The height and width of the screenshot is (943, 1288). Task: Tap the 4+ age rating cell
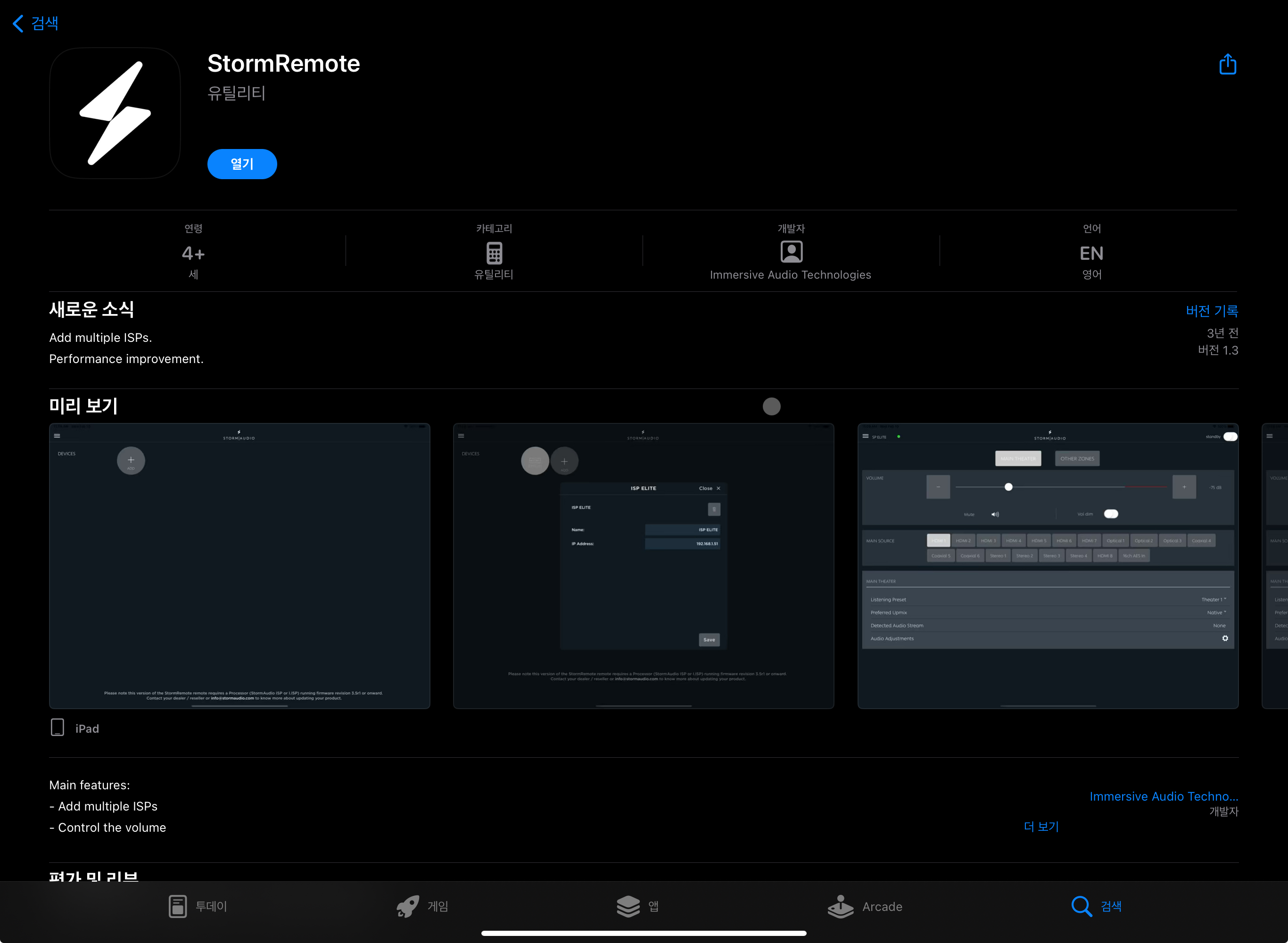pyautogui.click(x=193, y=253)
